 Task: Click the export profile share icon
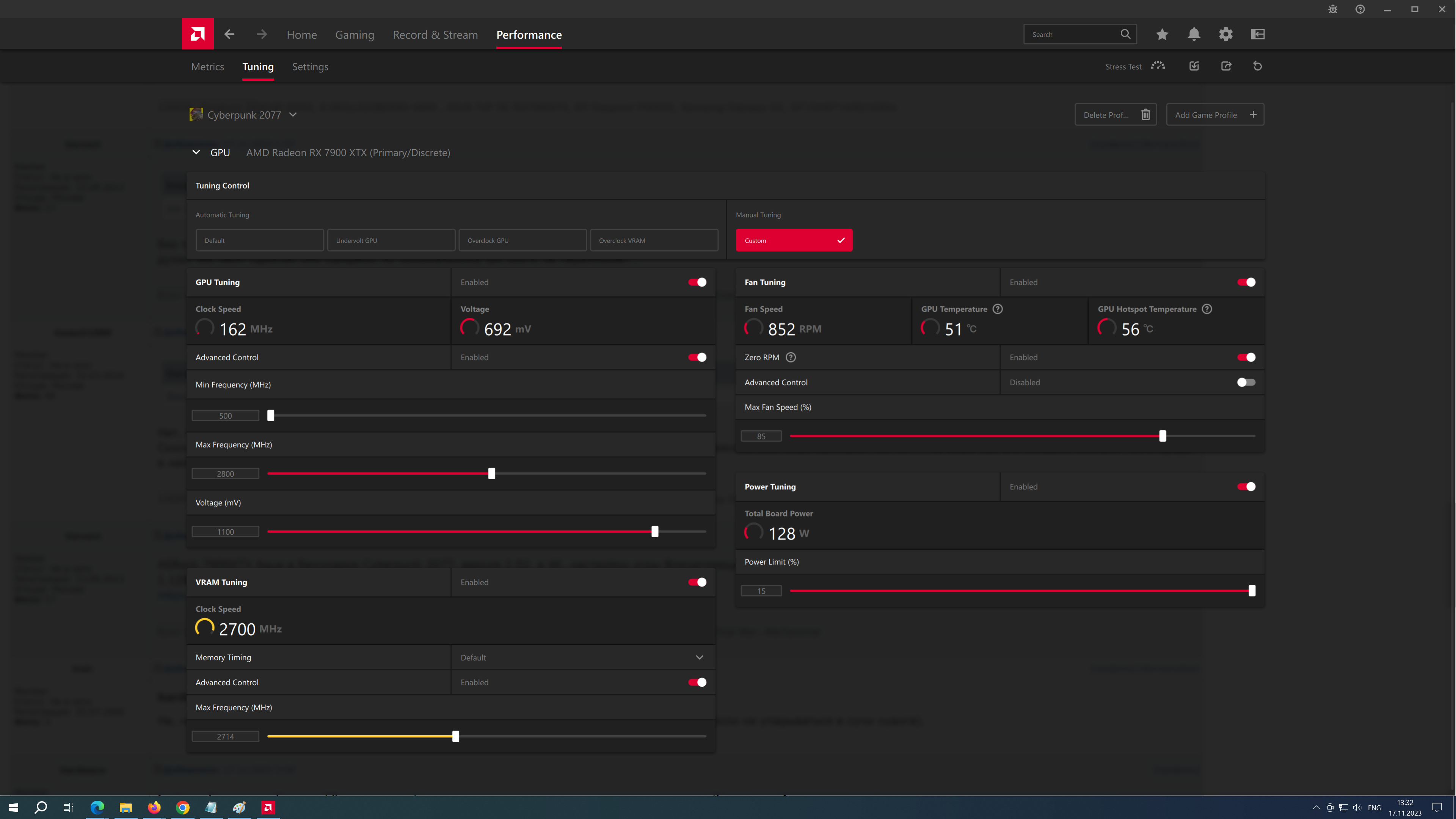click(1226, 66)
